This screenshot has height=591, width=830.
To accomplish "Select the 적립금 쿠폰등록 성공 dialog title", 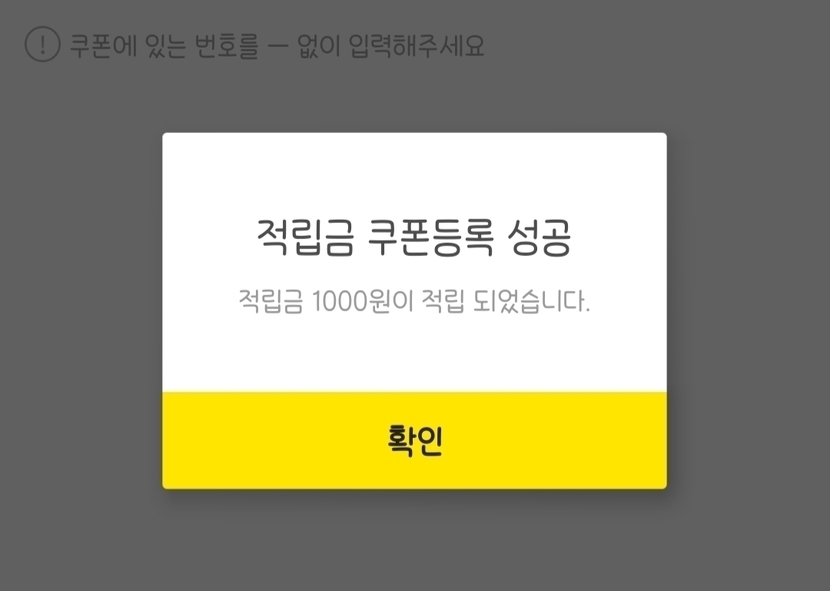I will click(x=414, y=237).
